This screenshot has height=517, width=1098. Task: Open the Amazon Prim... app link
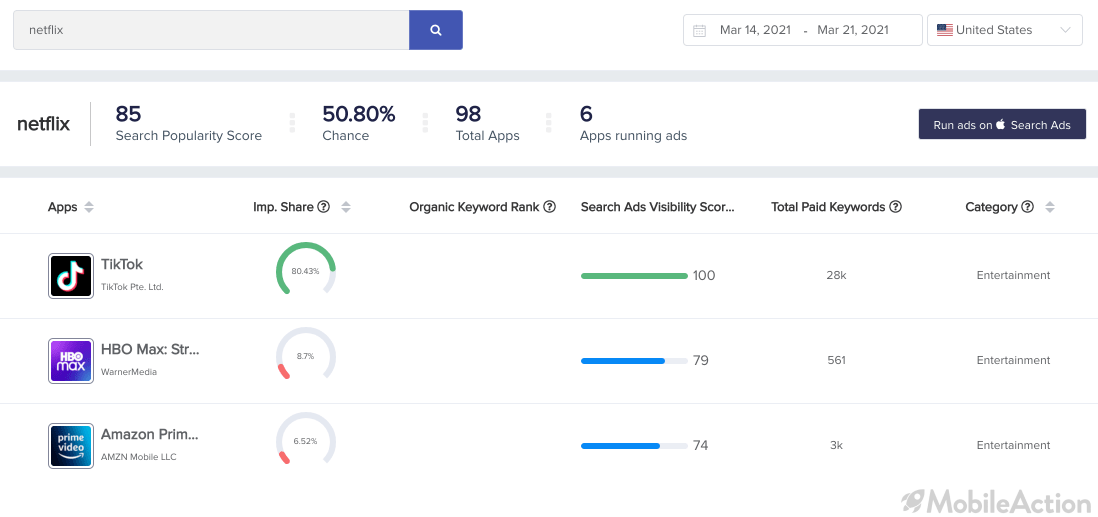pos(150,434)
